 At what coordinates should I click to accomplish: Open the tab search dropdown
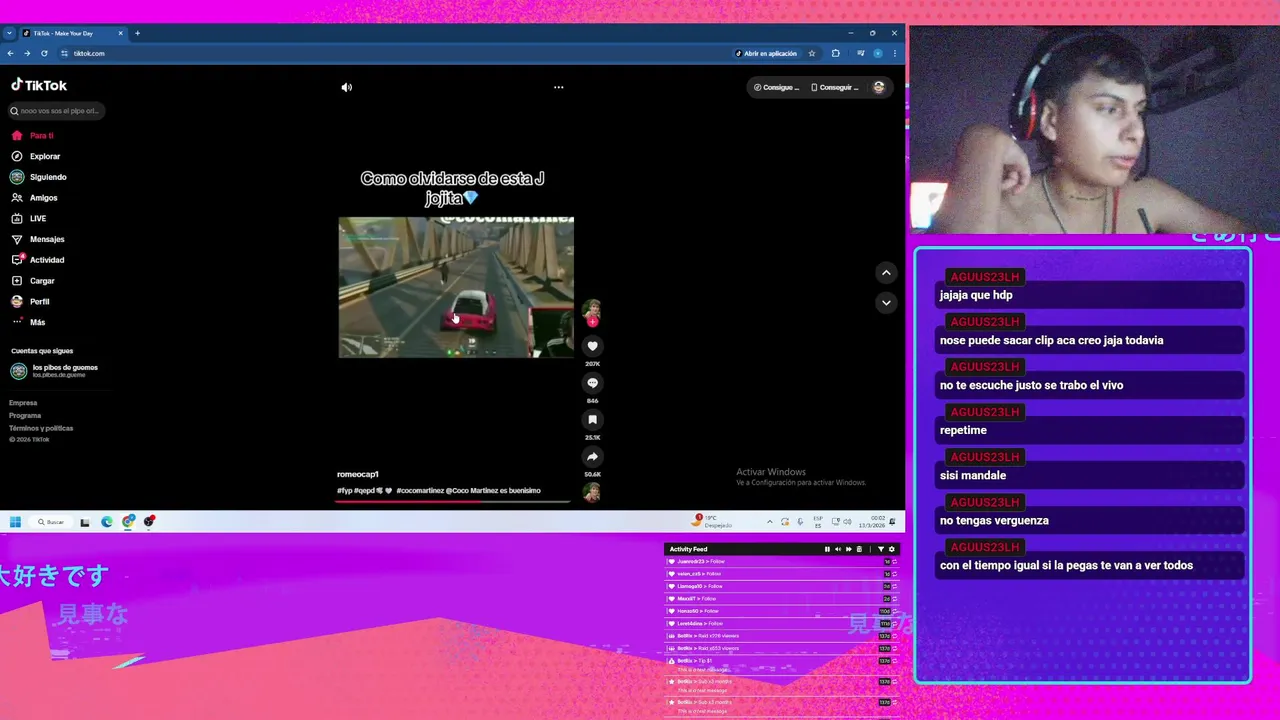click(9, 33)
